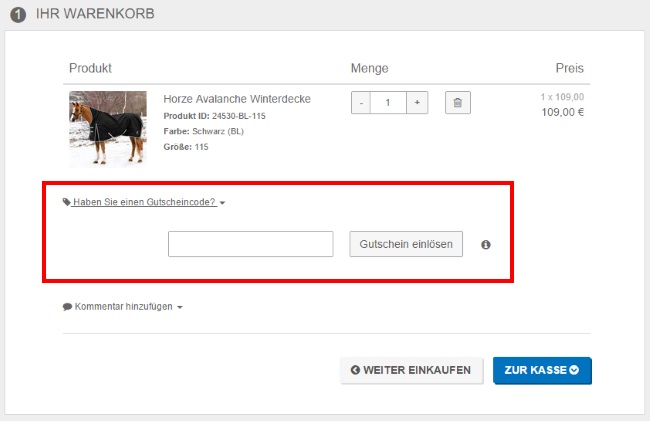Increase quantity with the plus button
Image resolution: width=650 pixels, height=421 pixels.
pyautogui.click(x=417, y=102)
